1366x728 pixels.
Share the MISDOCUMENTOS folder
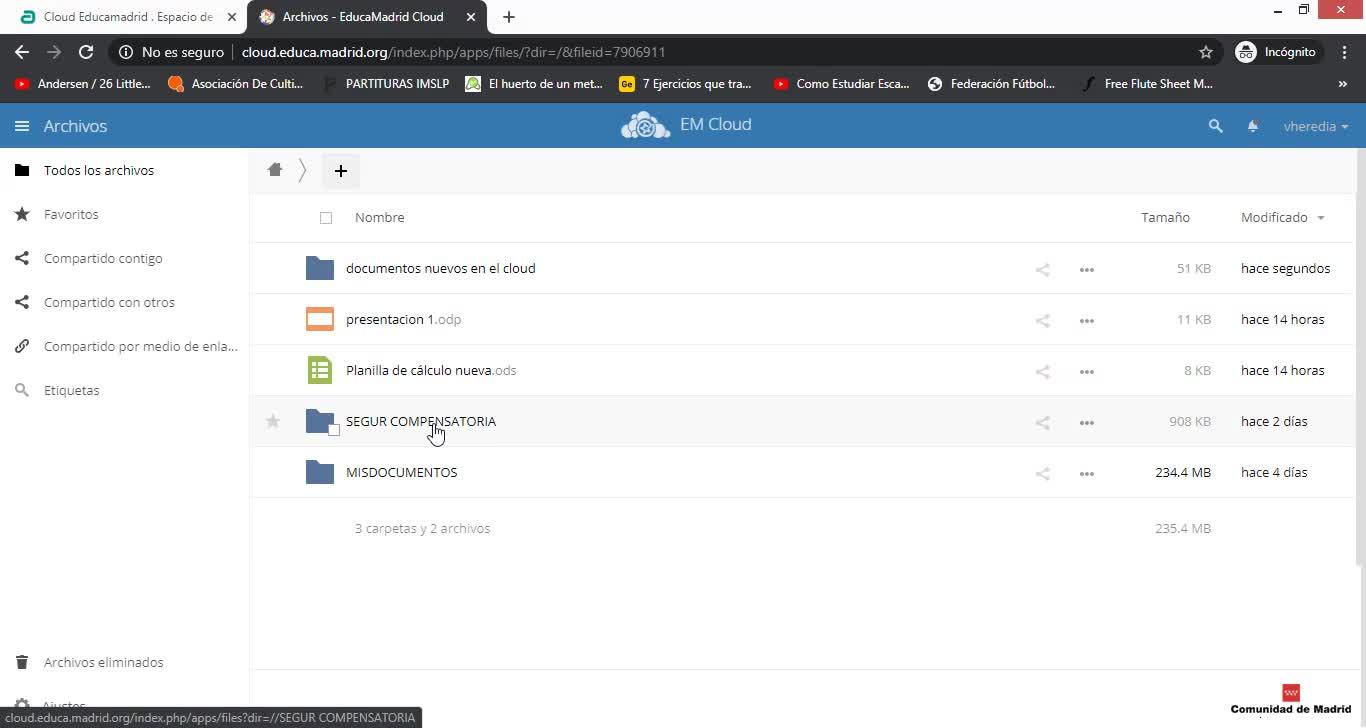tap(1042, 473)
